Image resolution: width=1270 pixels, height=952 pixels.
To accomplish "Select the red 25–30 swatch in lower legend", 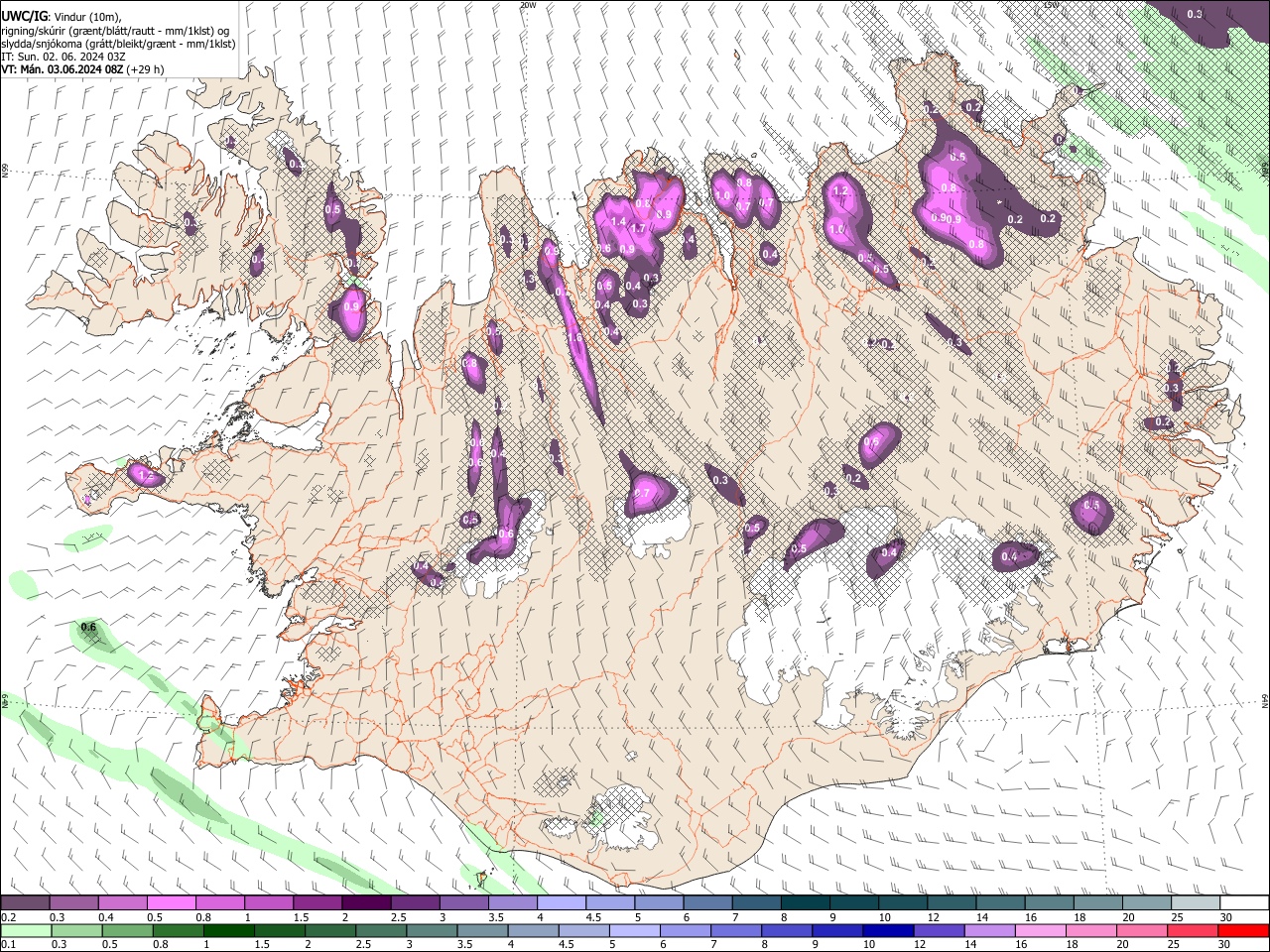I will click(x=1194, y=931).
